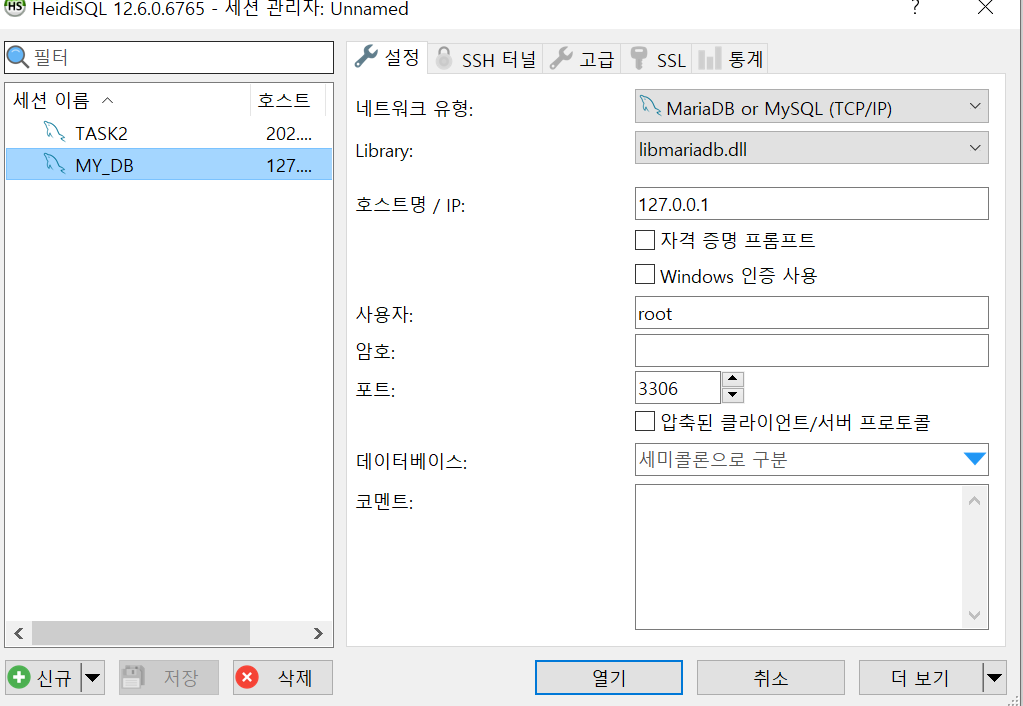Image resolution: width=1023 pixels, height=706 pixels.
Task: Decrease the port with the down arrow
Action: click(x=733, y=395)
